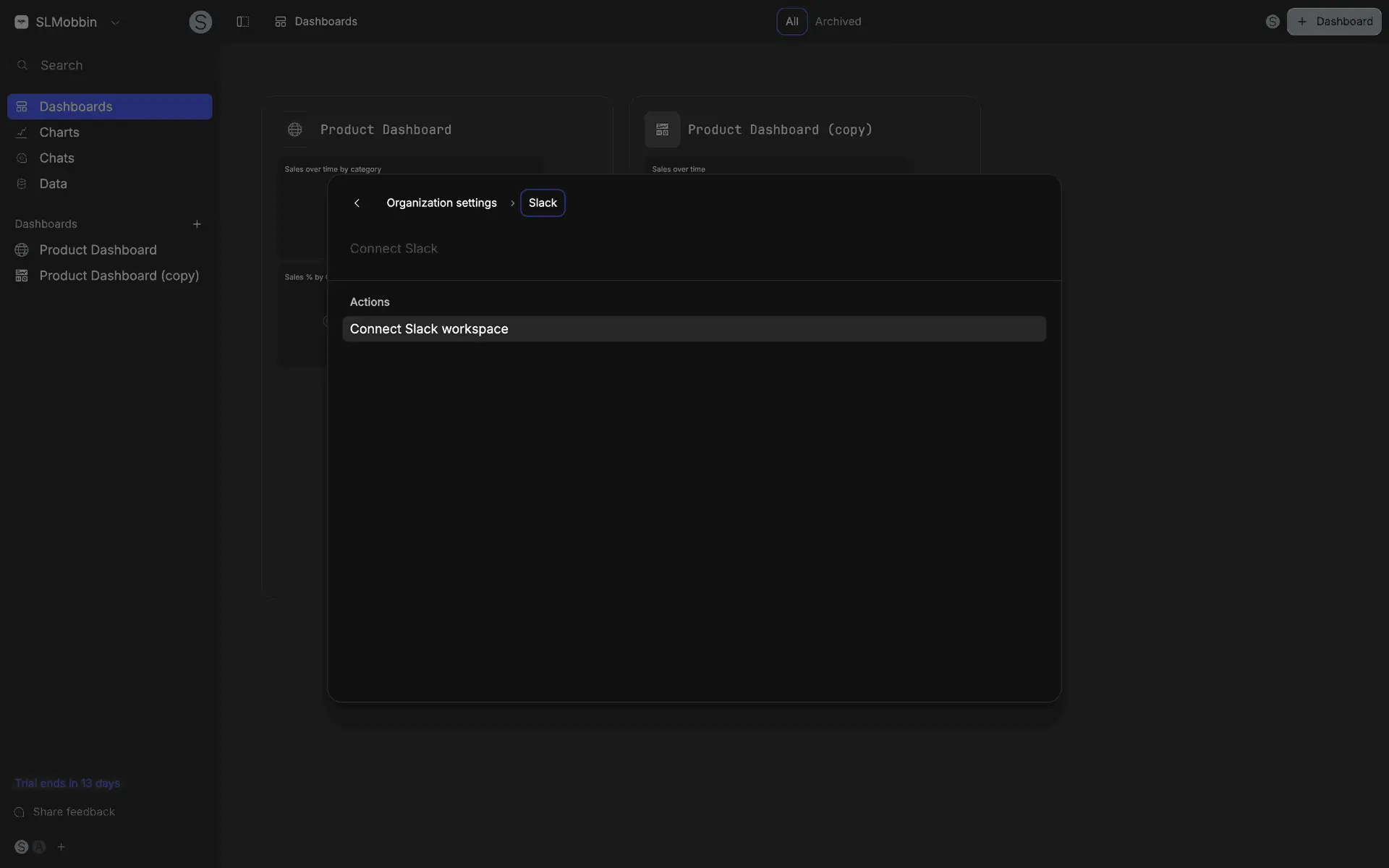Viewport: 1389px width, 868px height.
Task: Switch to the Archived tab
Action: point(838,22)
